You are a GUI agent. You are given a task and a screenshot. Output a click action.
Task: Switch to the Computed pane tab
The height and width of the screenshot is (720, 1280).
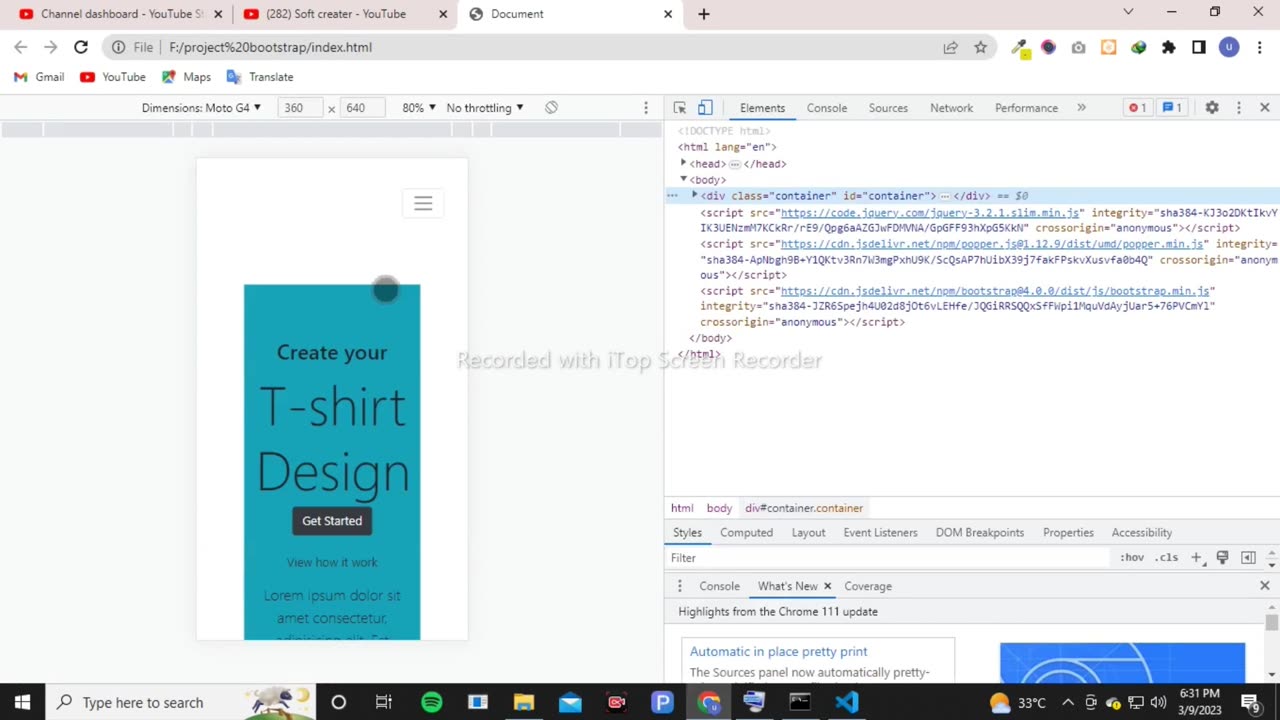pos(746,533)
